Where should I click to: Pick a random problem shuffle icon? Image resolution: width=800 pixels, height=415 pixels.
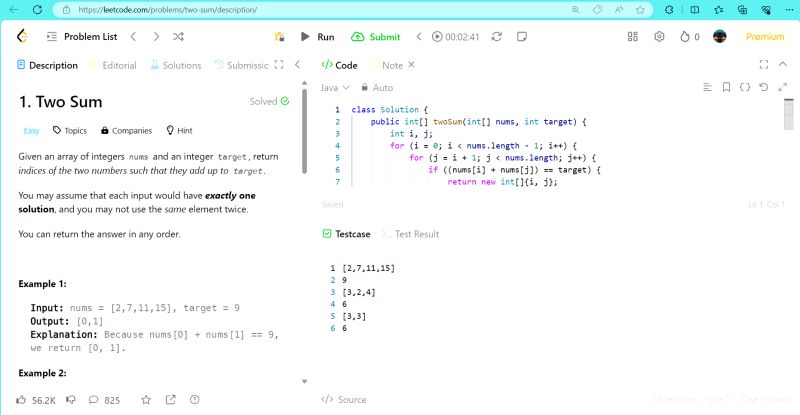(178, 37)
